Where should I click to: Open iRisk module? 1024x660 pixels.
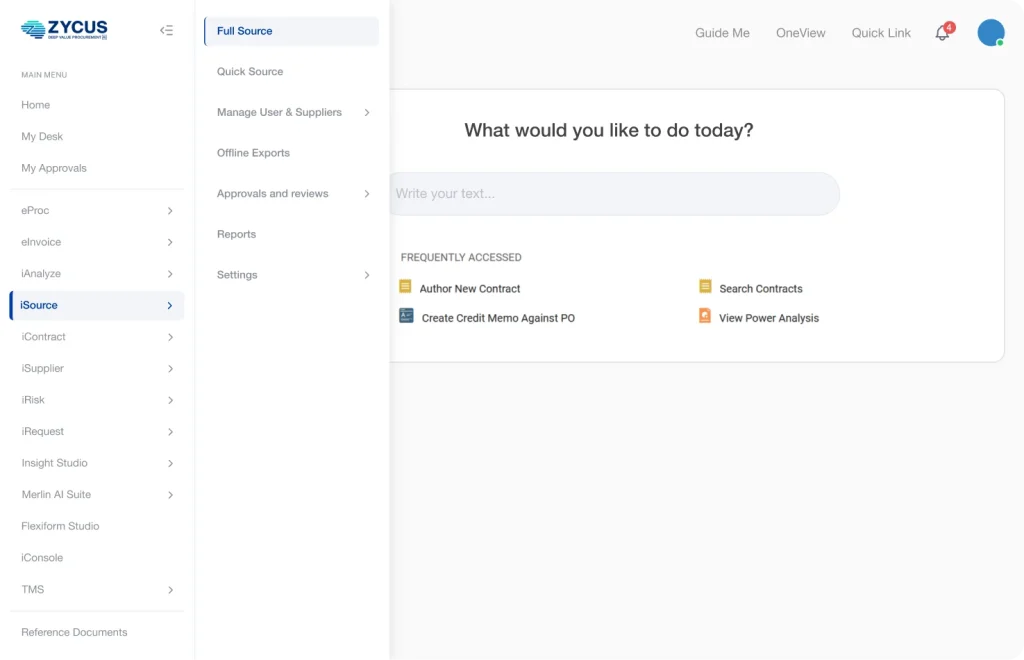[33, 400]
